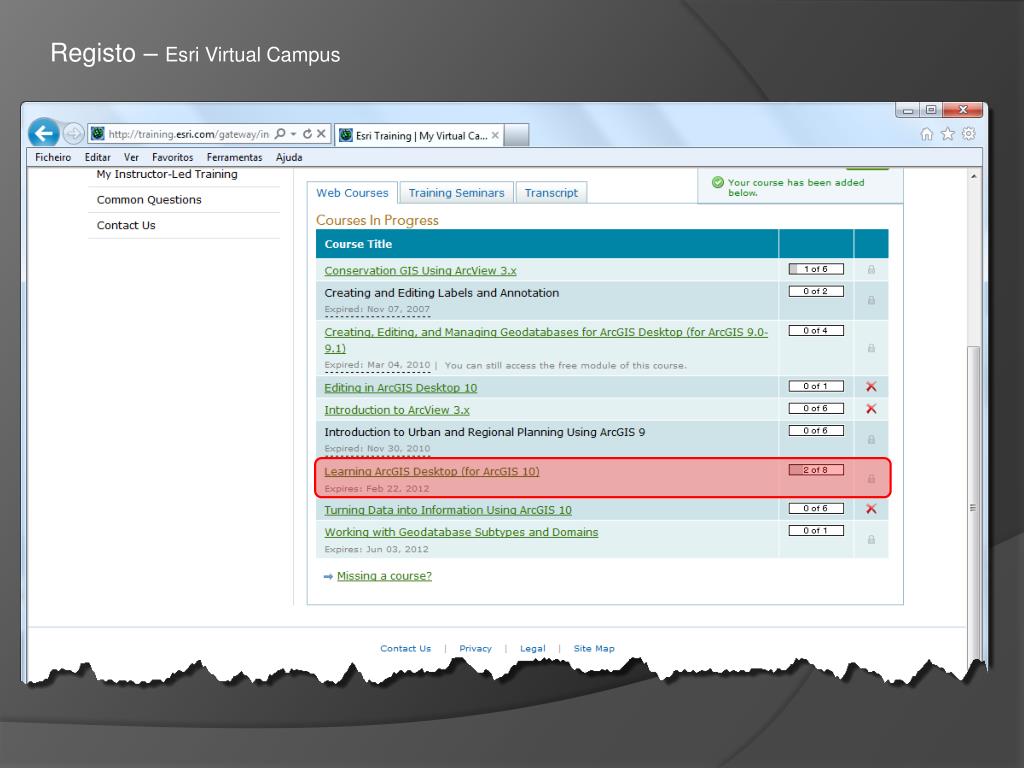Click "Expired: Nov 07, 2007" text
1024x768 pixels.
tap(377, 310)
